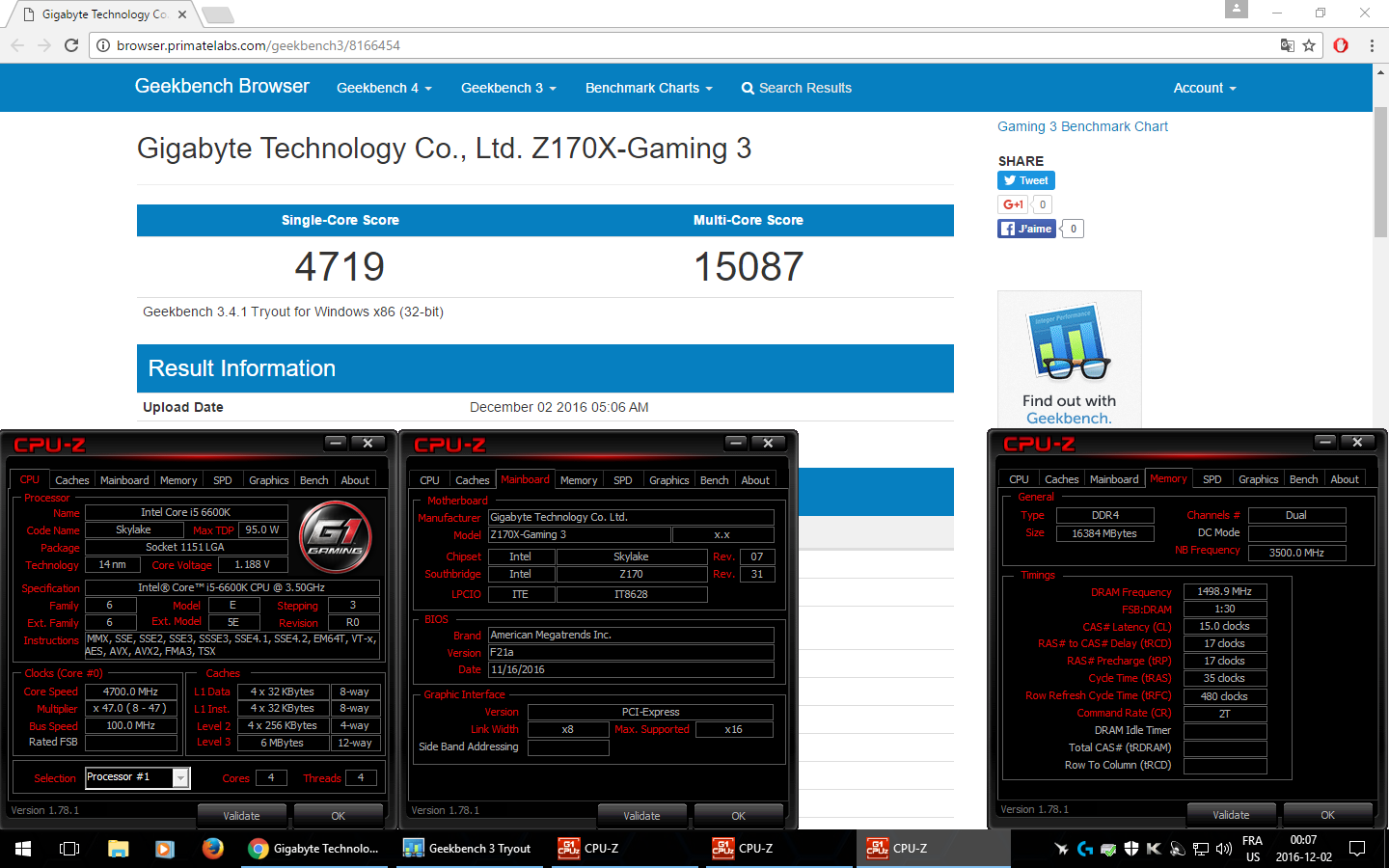Click the Model field Z170X-Gaming 3
This screenshot has width=1389, height=868.
[579, 534]
